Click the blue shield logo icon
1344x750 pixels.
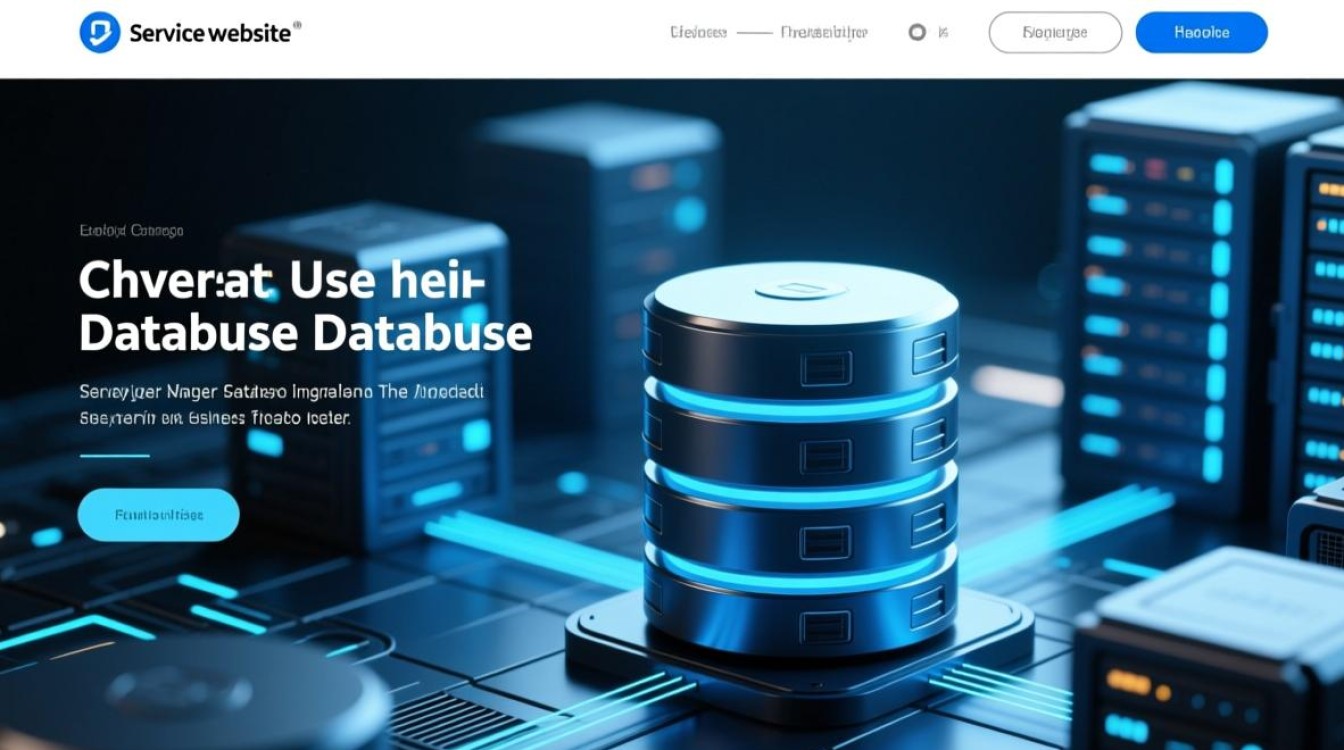[x=99, y=33]
